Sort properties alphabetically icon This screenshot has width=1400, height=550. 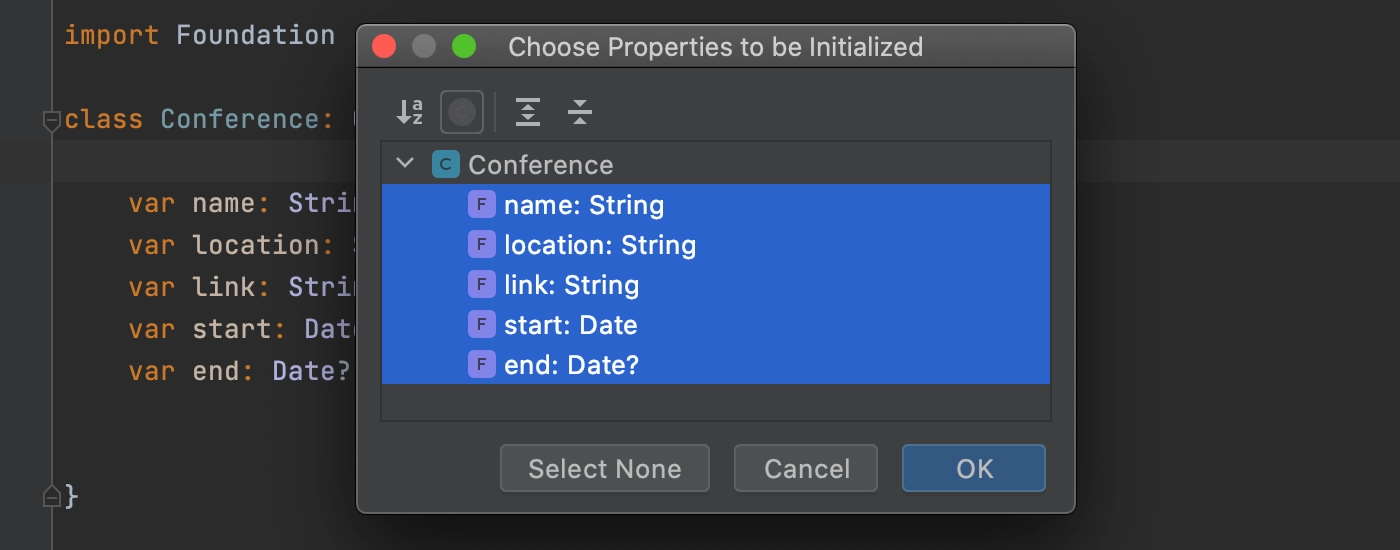pos(410,112)
